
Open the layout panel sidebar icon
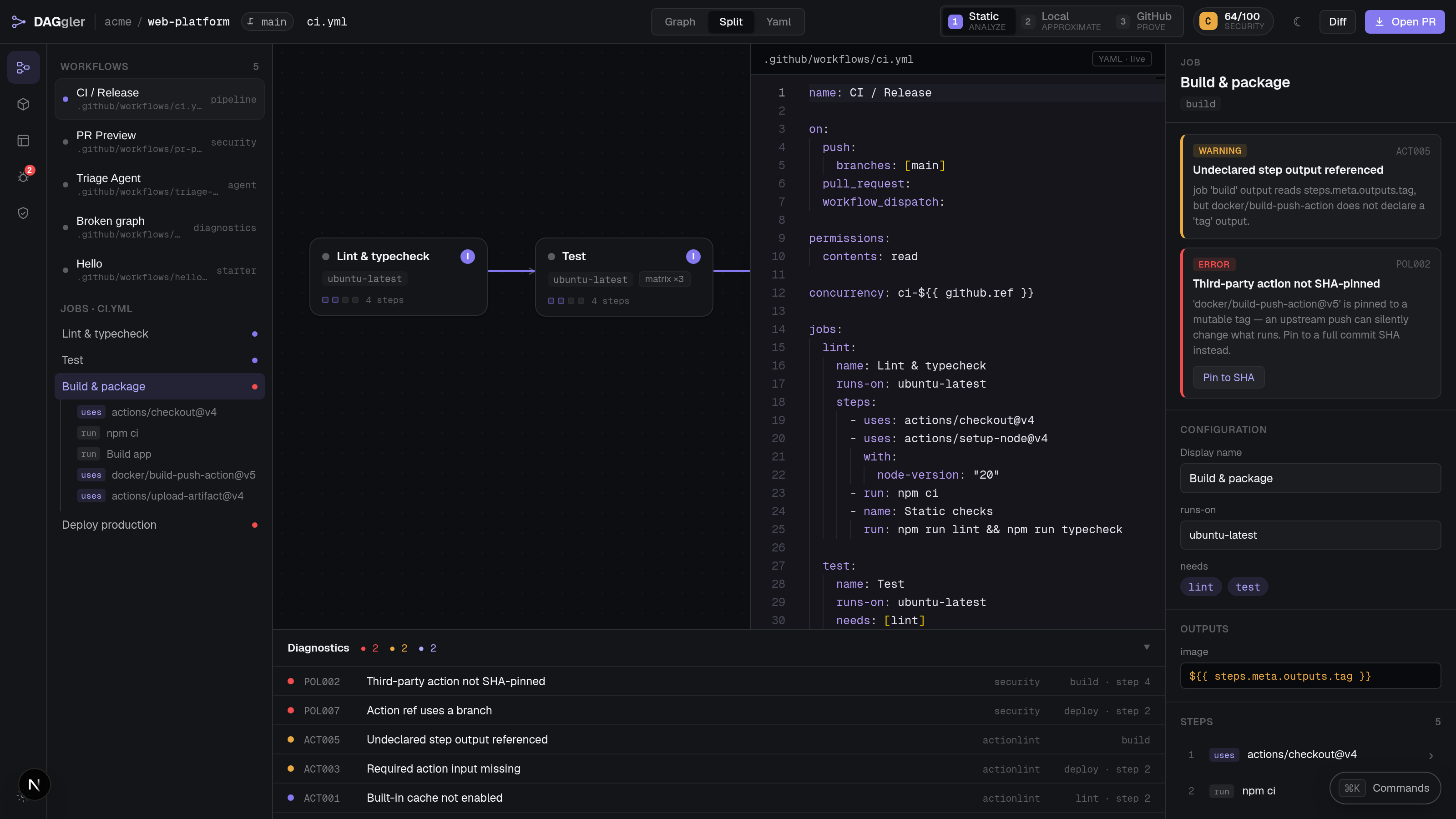(23, 141)
